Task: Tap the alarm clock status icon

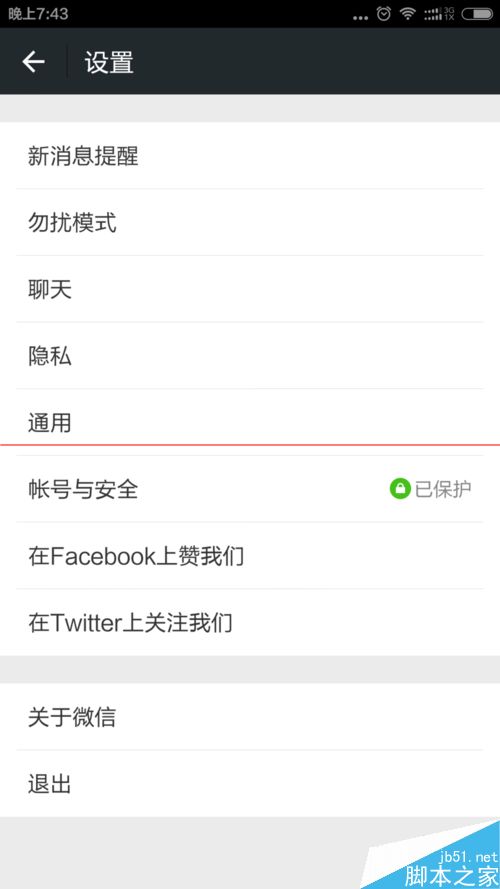Action: click(384, 14)
